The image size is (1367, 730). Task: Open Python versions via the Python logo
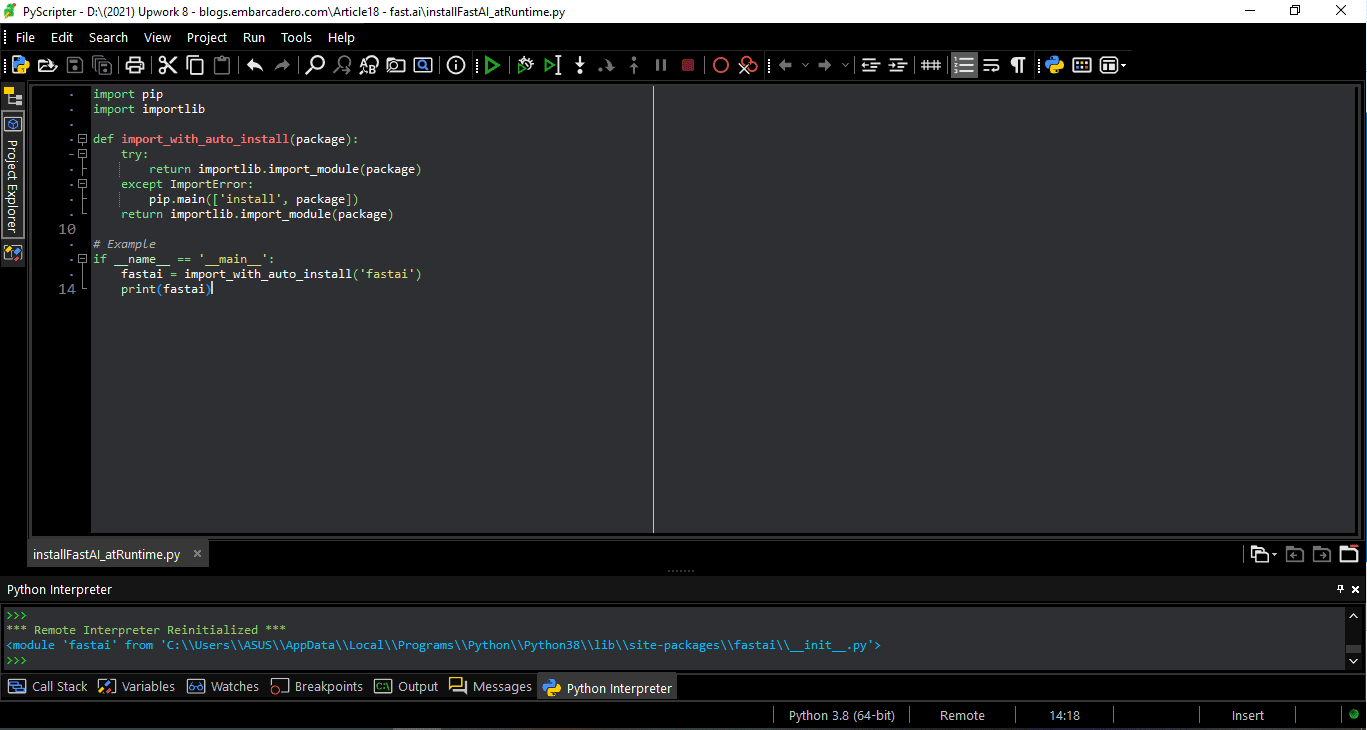click(1054, 65)
